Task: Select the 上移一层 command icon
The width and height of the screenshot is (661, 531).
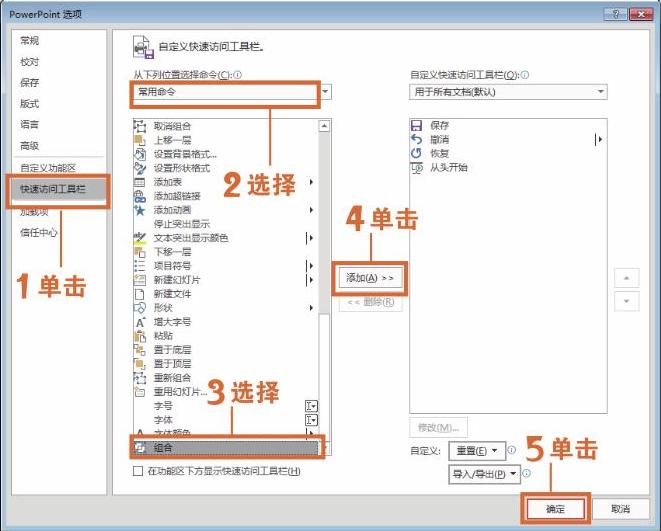Action: [x=140, y=140]
